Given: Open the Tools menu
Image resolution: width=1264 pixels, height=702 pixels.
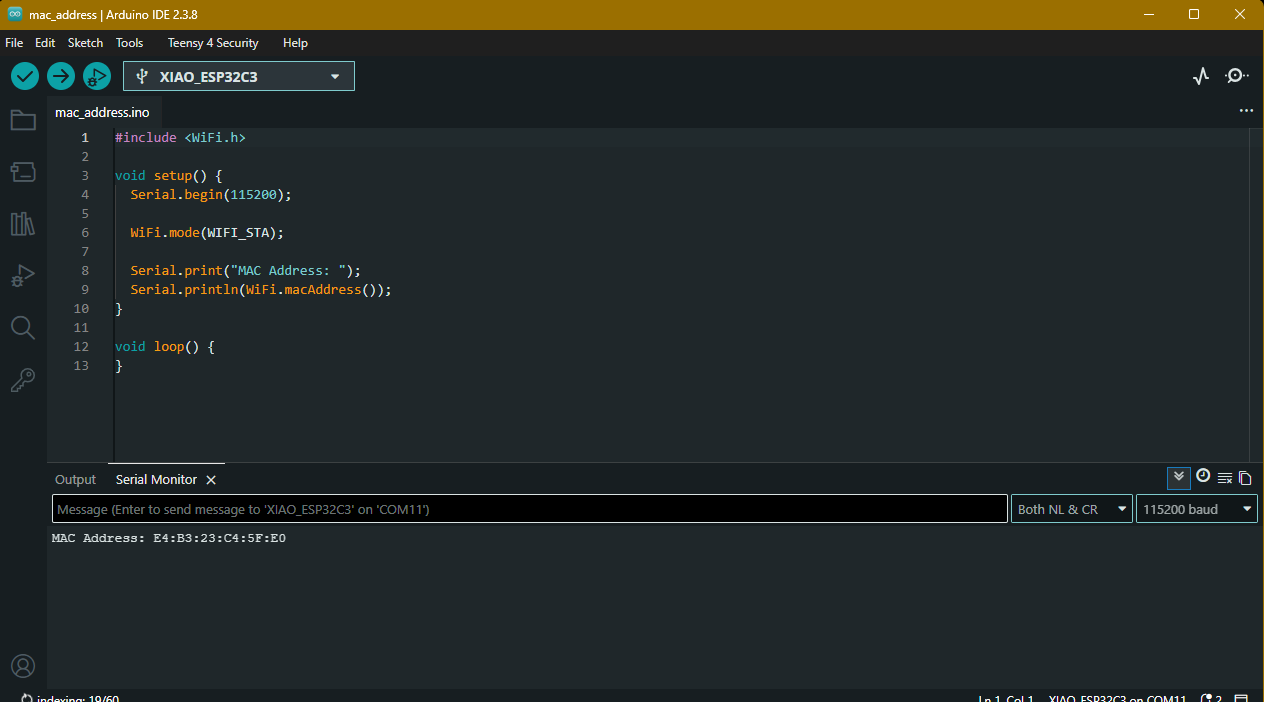Looking at the screenshot, I should coord(129,43).
